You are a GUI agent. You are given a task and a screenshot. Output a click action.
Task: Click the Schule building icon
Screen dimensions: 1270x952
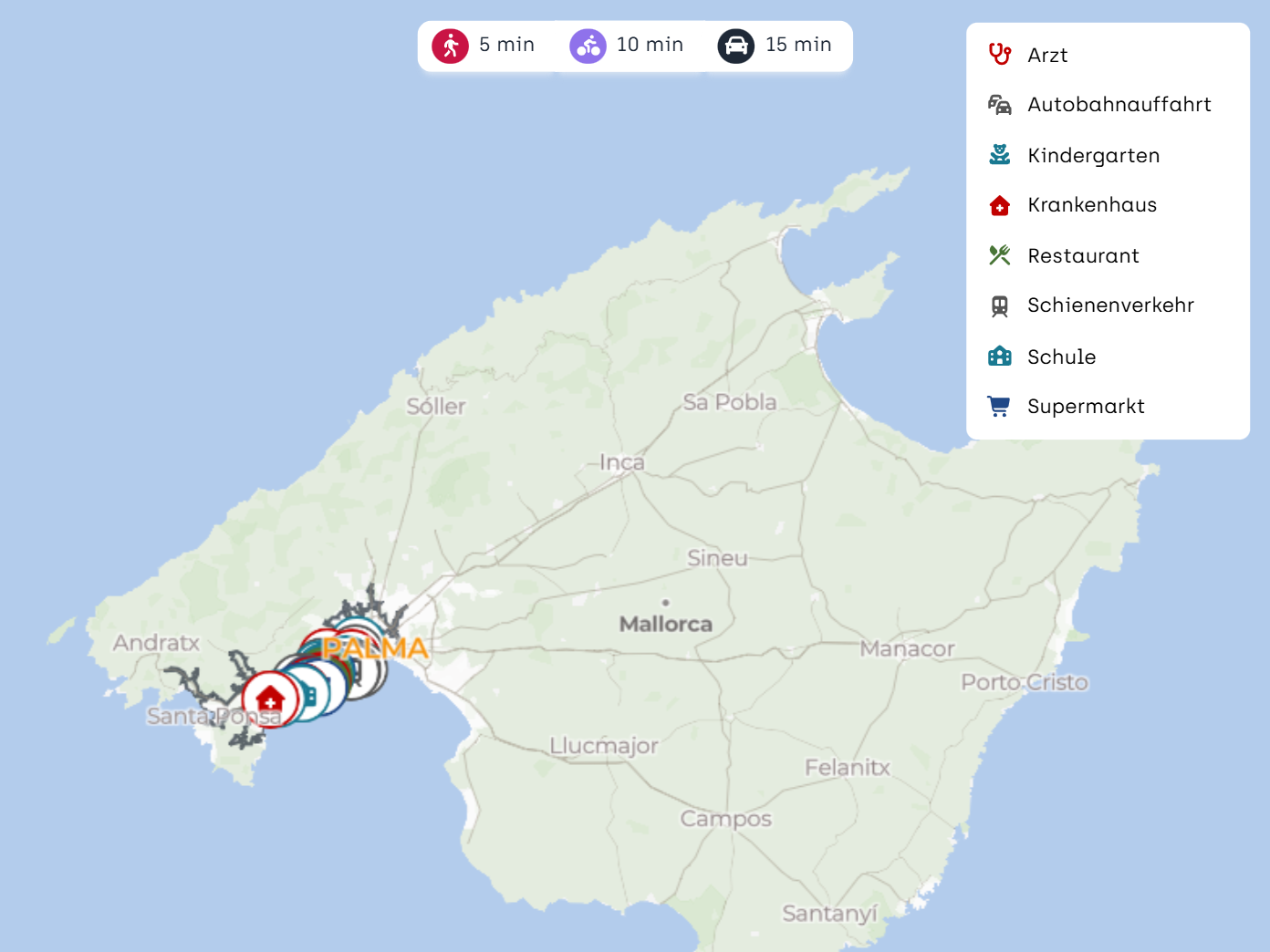pos(1000,357)
